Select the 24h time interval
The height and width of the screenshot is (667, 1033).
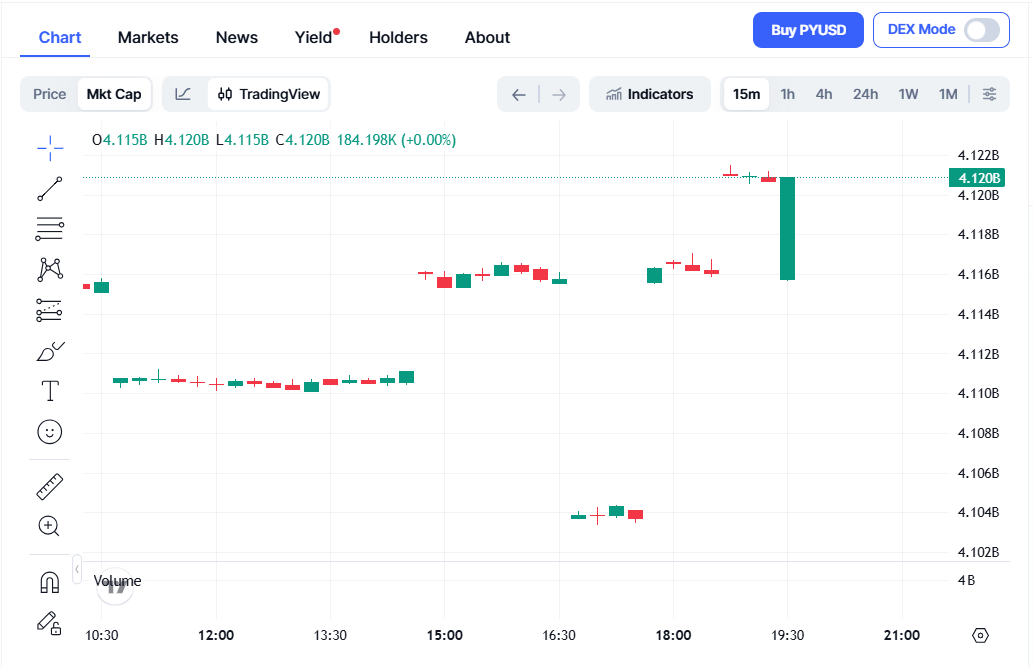(x=865, y=94)
